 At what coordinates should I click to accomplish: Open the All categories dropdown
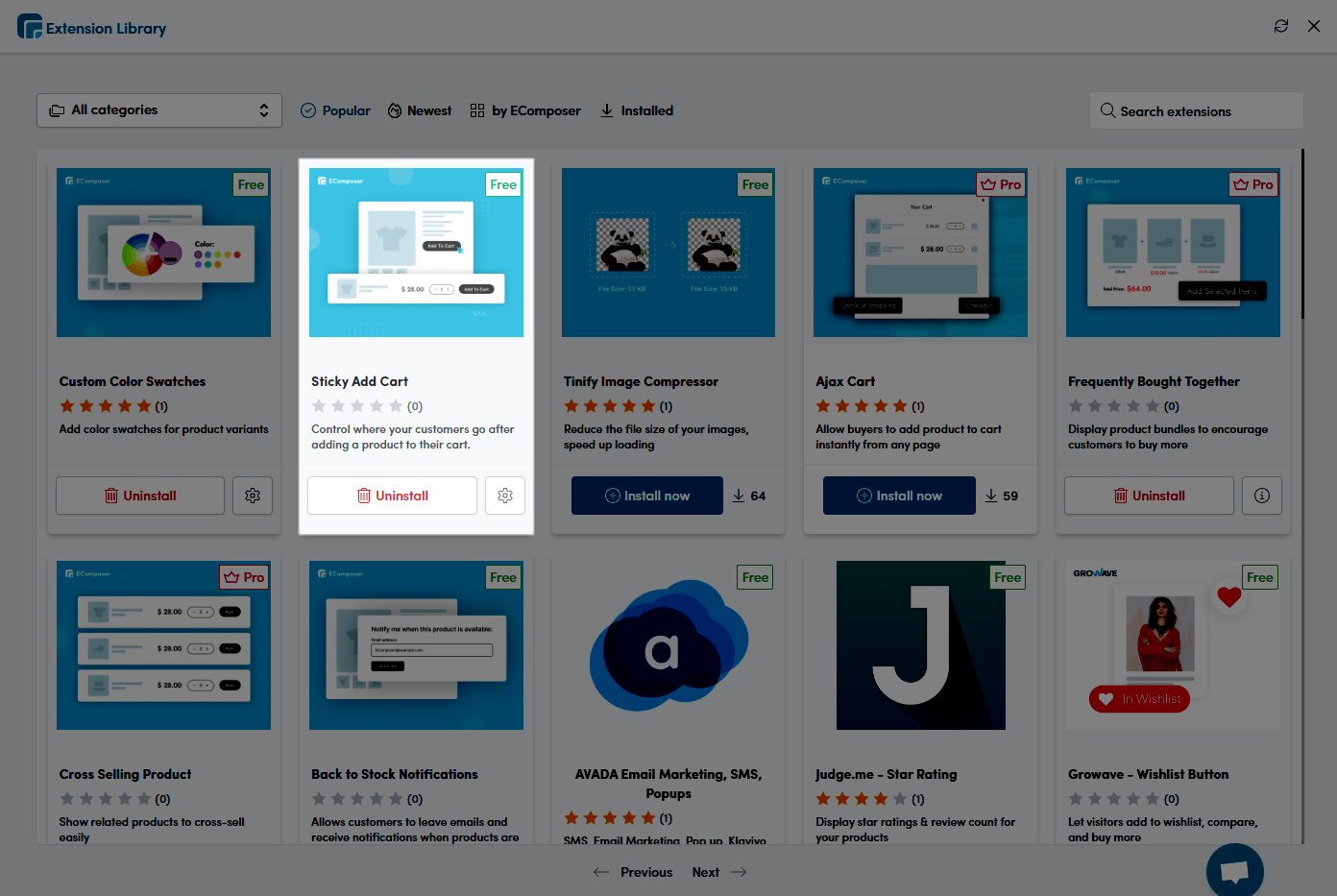(159, 110)
